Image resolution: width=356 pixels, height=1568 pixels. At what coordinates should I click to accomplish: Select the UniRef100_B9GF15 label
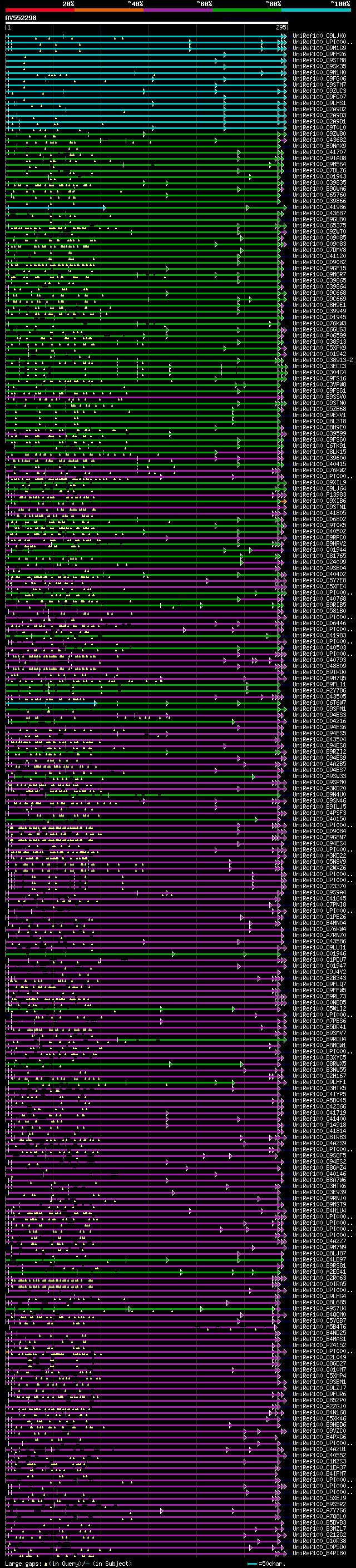[x=319, y=269]
